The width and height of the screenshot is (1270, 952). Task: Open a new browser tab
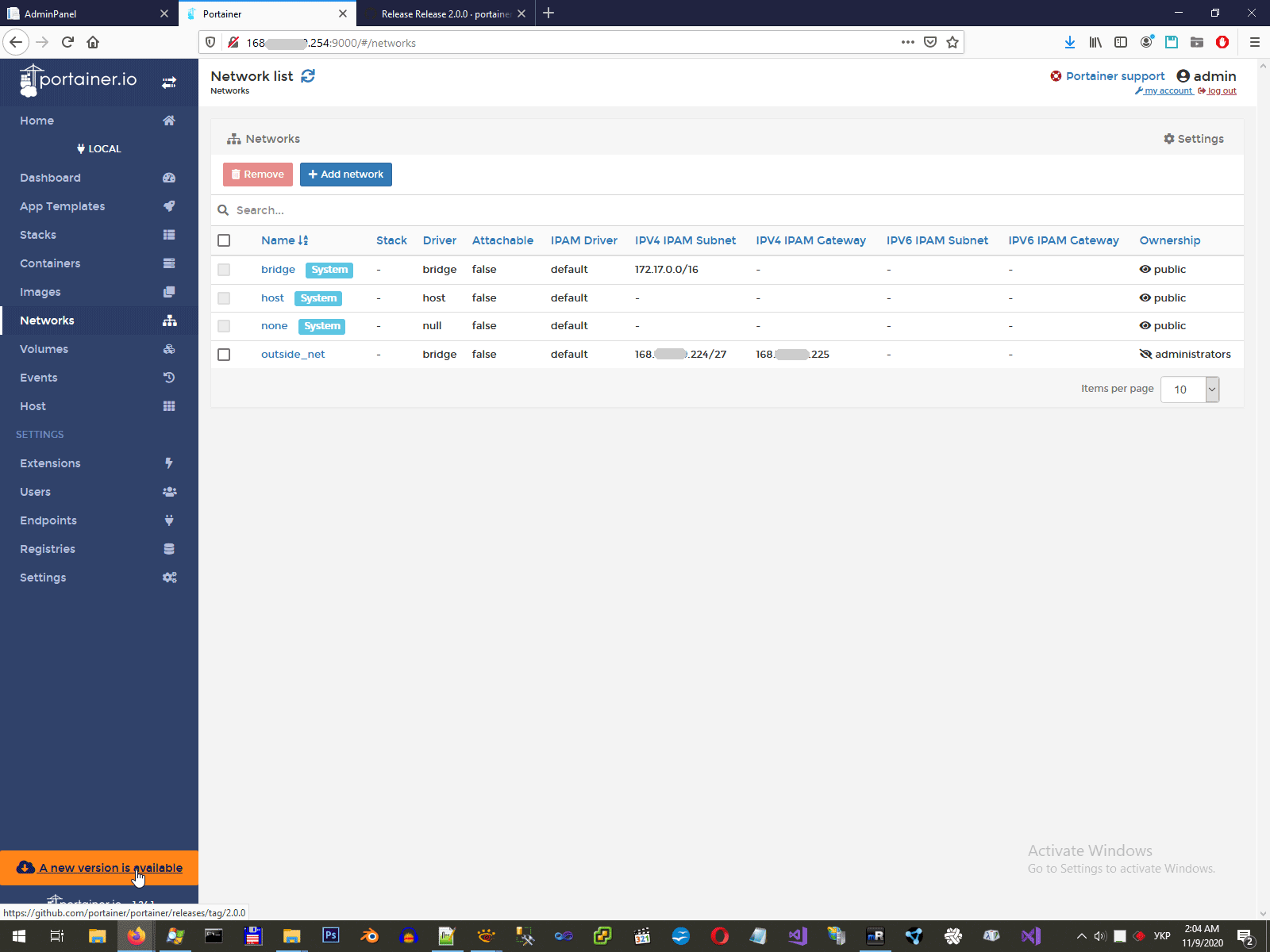[x=548, y=13]
